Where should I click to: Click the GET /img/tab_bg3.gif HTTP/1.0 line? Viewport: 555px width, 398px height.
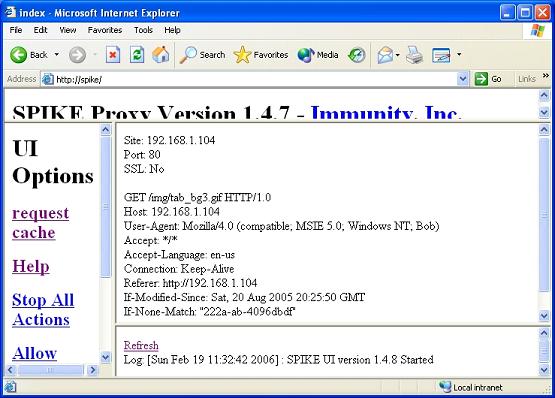pos(198,197)
